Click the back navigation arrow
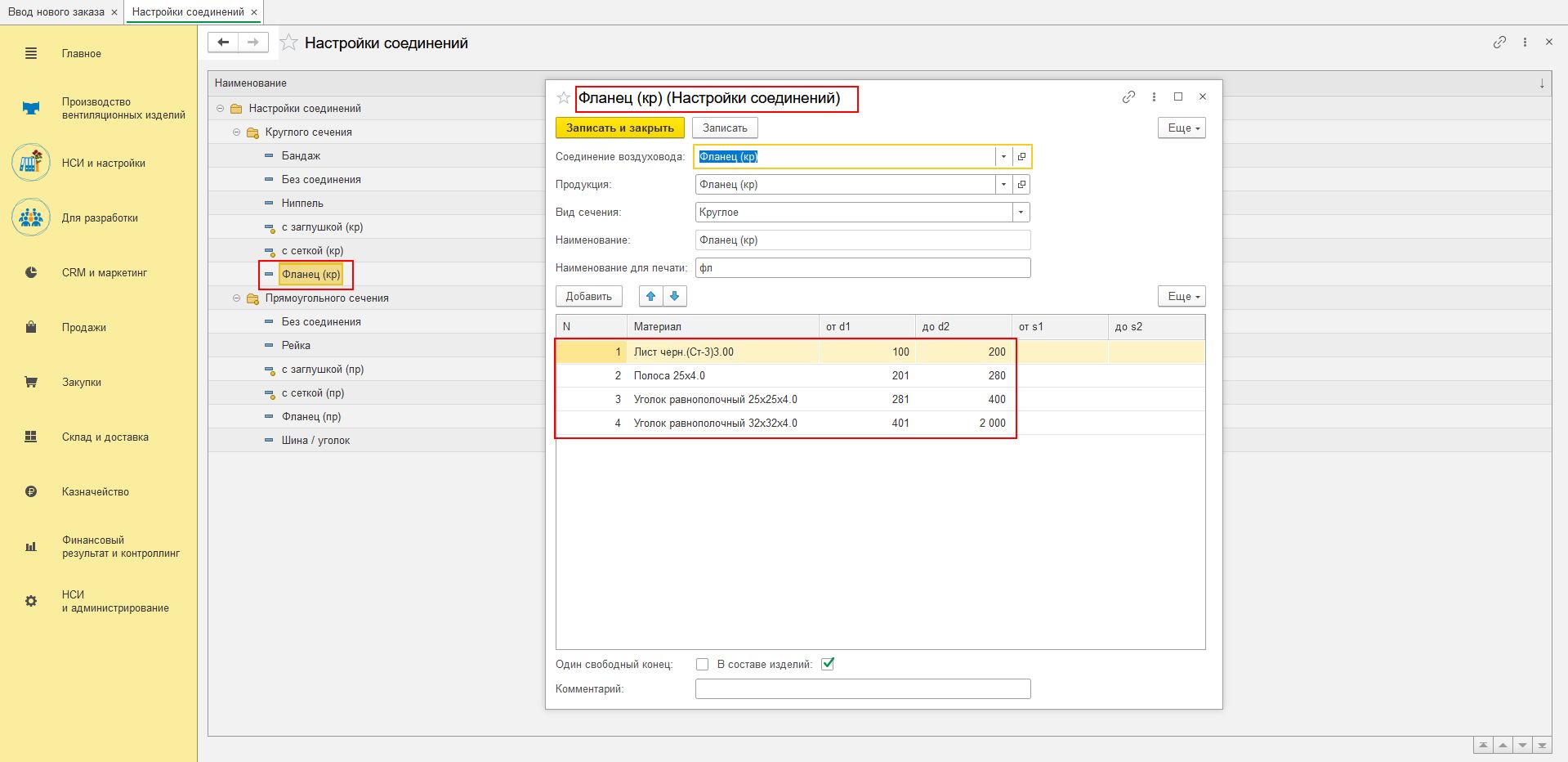The width and height of the screenshot is (1568, 762). point(223,43)
